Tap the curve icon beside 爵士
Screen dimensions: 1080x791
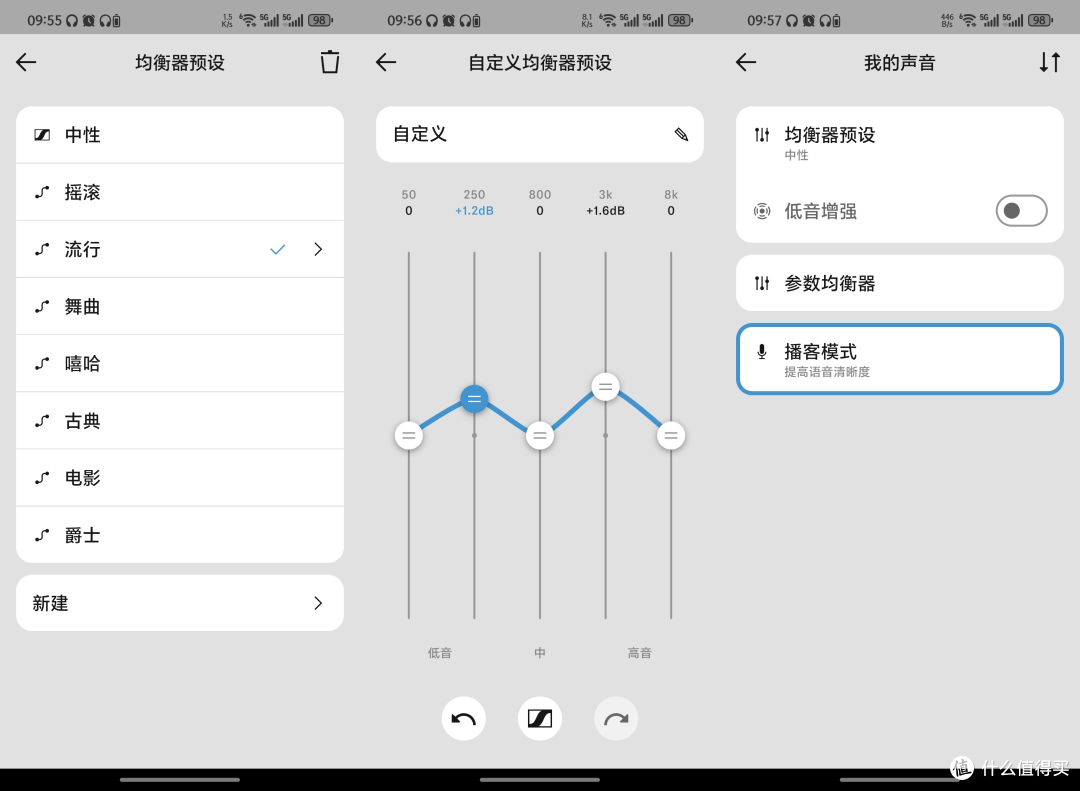42,535
